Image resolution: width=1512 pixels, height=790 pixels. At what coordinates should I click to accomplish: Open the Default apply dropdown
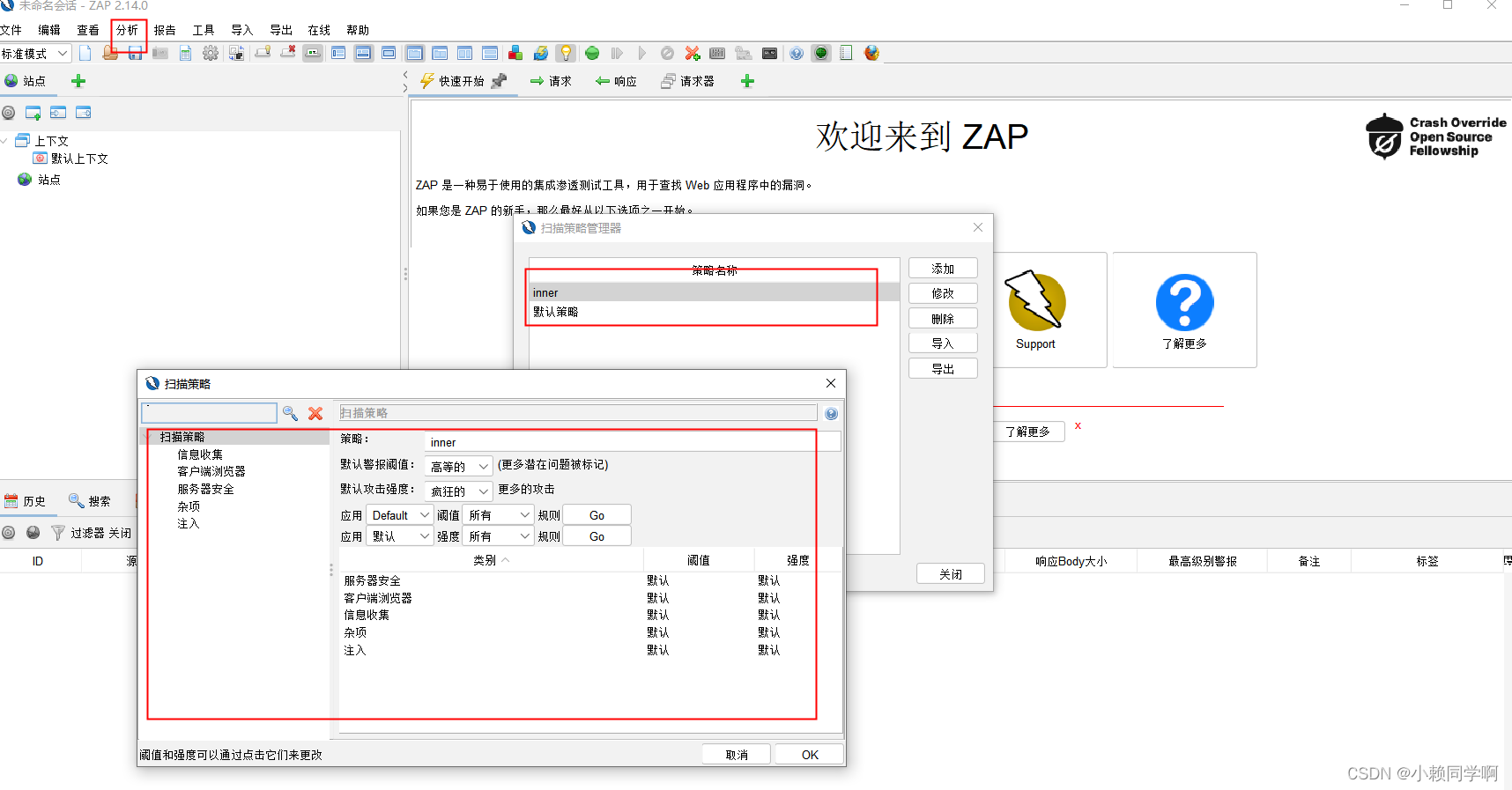[400, 515]
